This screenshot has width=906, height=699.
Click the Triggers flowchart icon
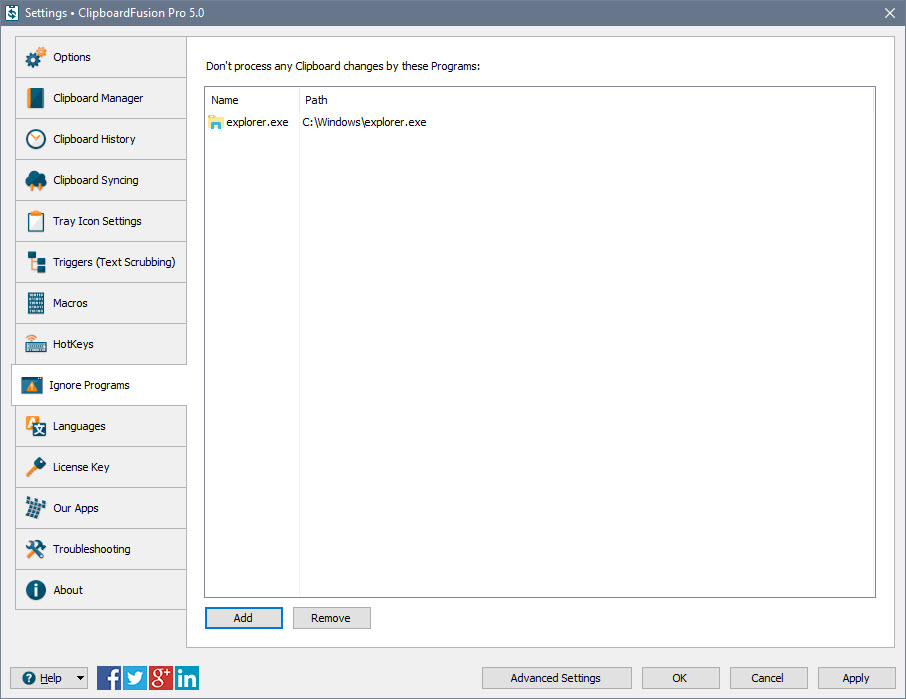pyautogui.click(x=36, y=262)
